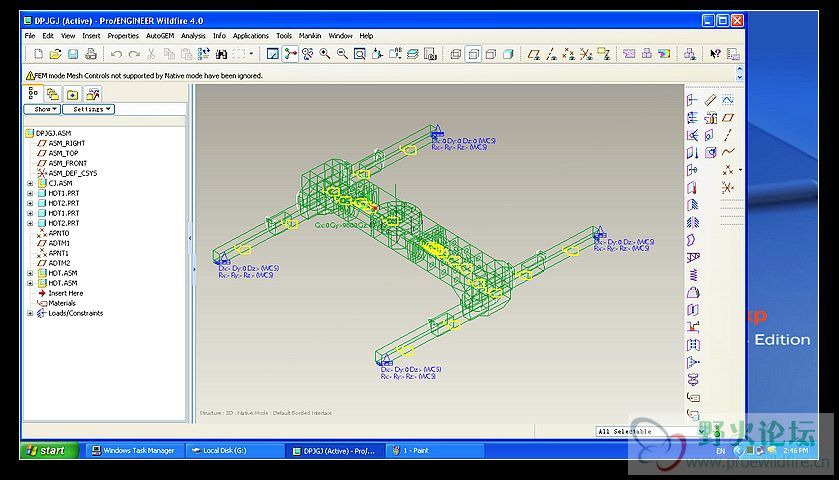The image size is (839, 480).
Task: Click the Redo arrow icon
Action: [x=134, y=54]
